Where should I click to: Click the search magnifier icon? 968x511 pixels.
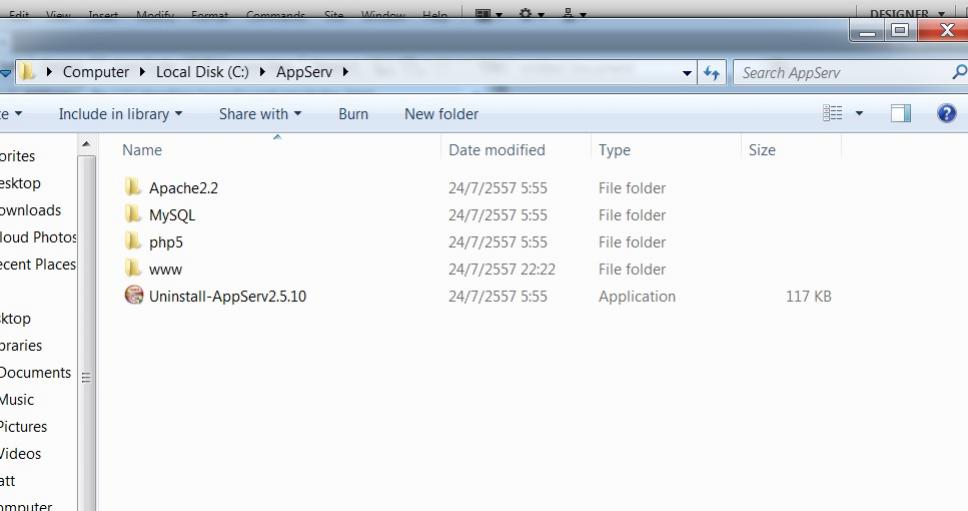coord(959,72)
